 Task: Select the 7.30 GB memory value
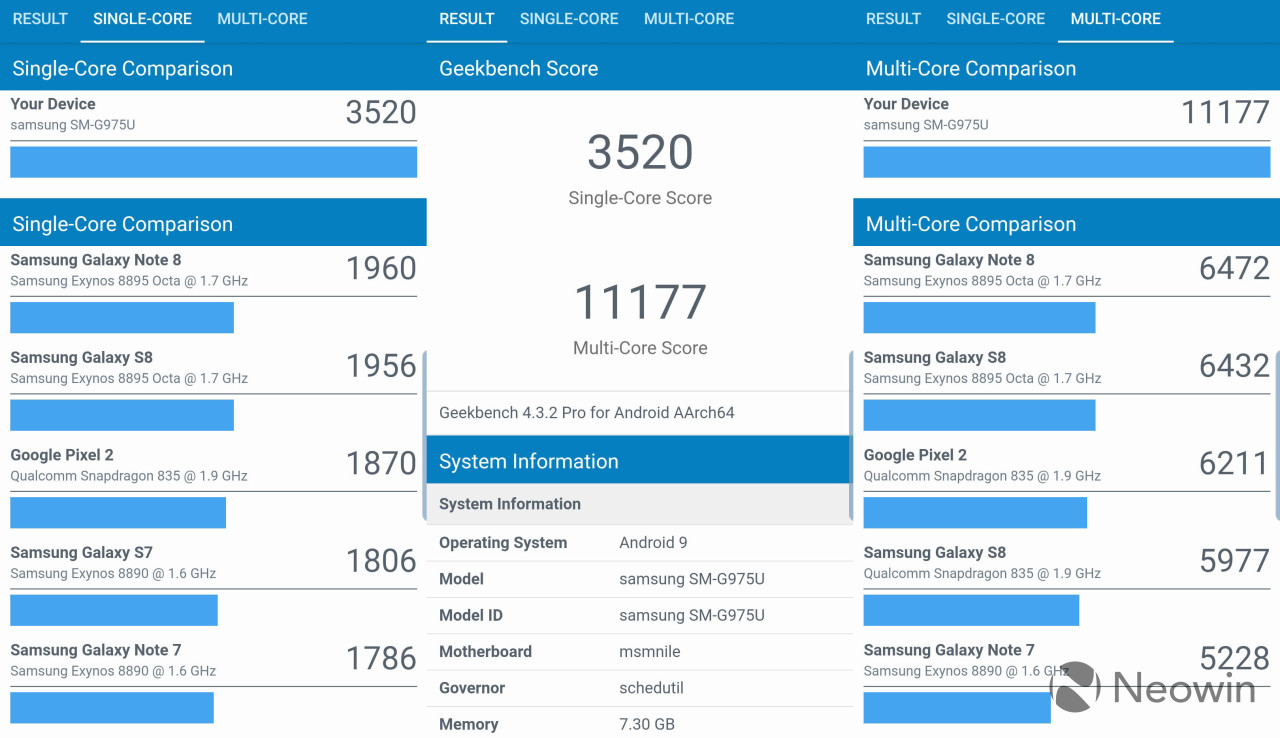pos(647,724)
